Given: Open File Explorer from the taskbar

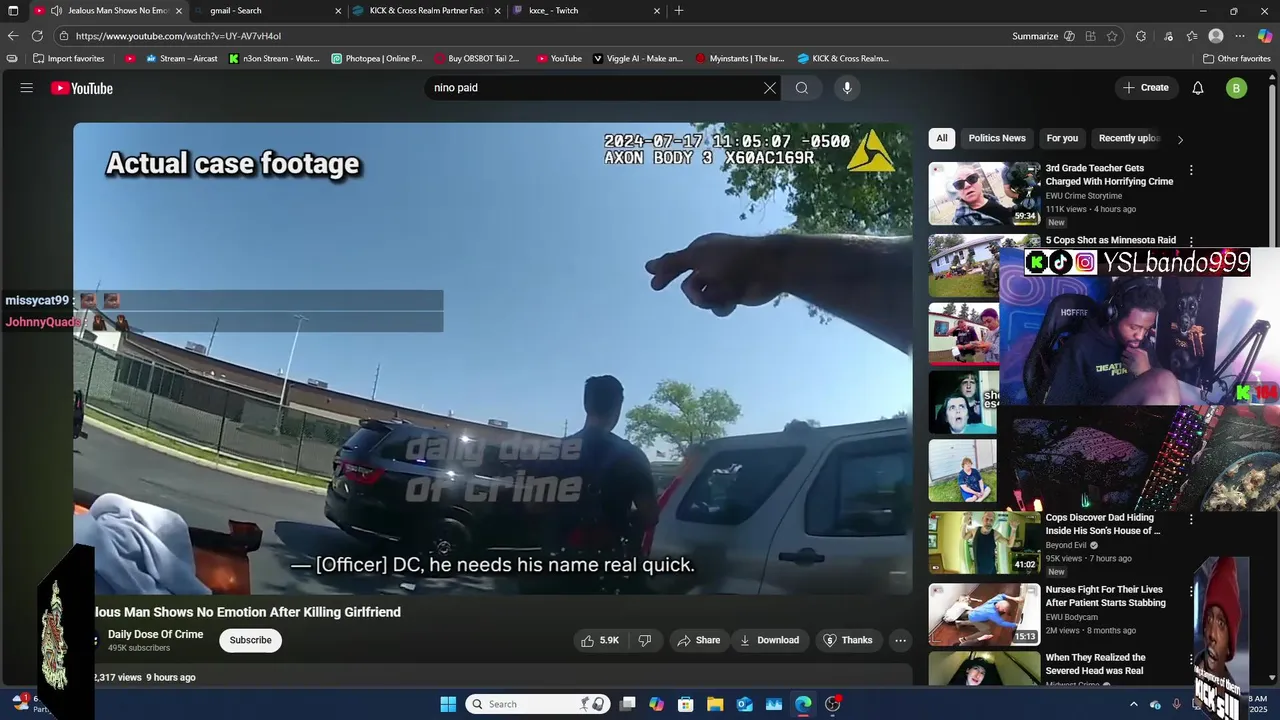Looking at the screenshot, I should 716,704.
